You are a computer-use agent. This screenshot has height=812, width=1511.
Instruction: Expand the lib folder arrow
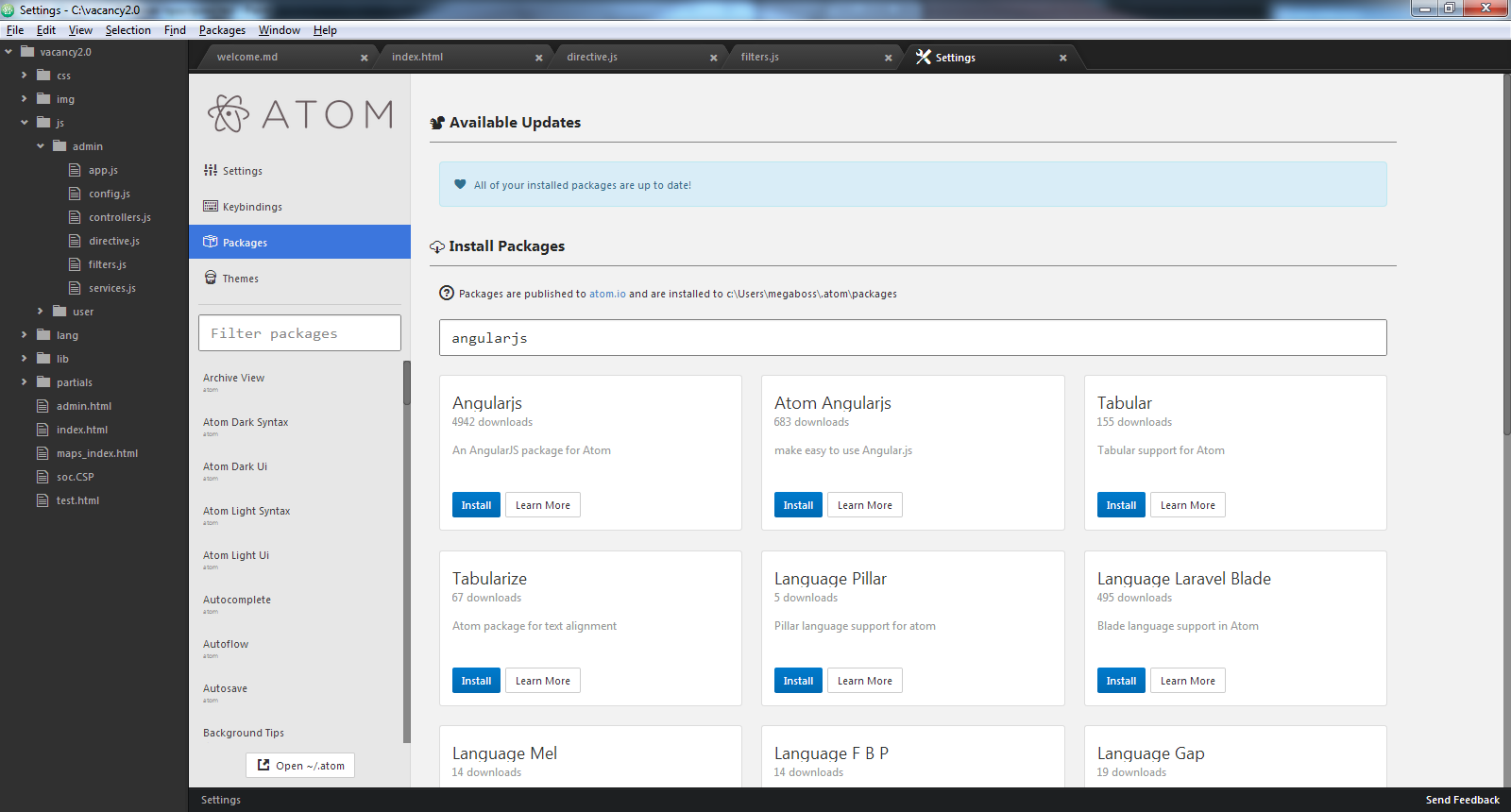(24, 358)
